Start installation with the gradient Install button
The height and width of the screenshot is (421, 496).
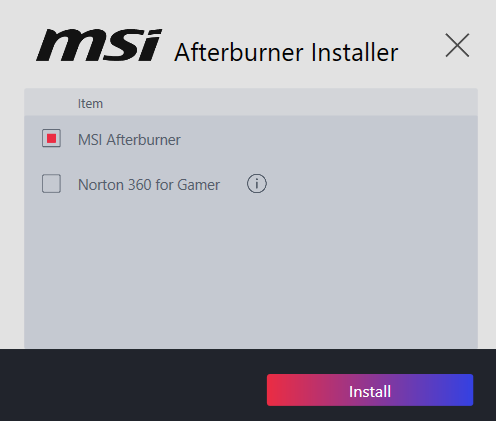click(x=370, y=390)
